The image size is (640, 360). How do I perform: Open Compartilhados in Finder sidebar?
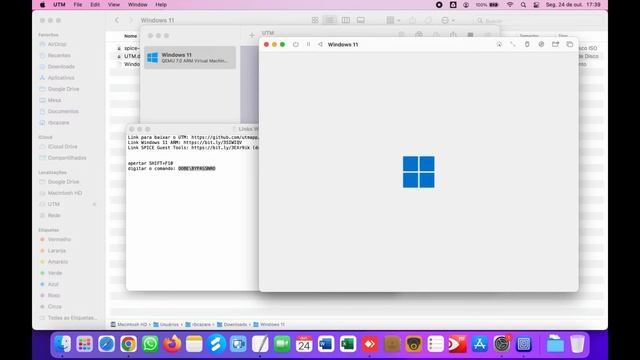pos(67,158)
